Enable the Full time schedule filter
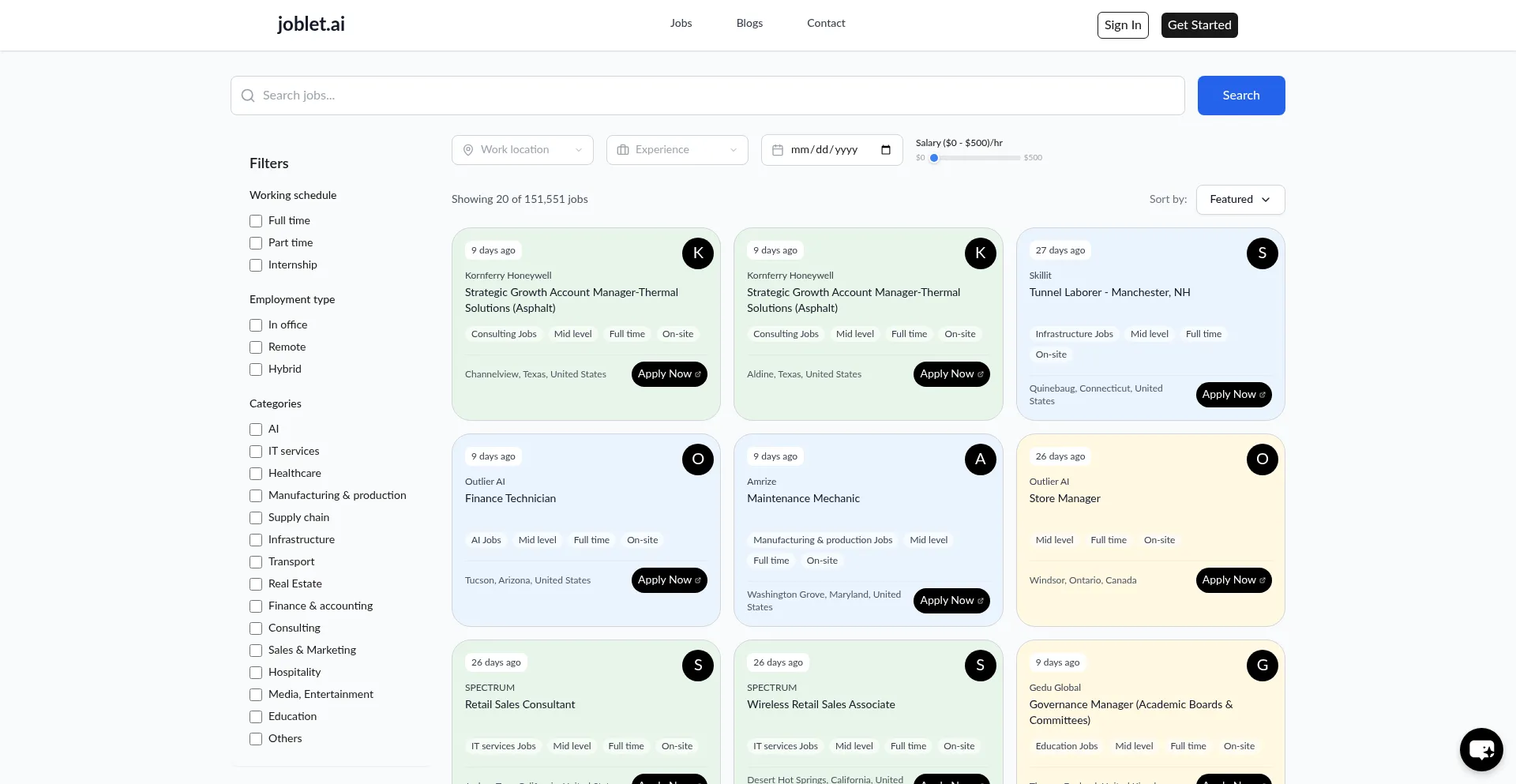The height and width of the screenshot is (784, 1516). [256, 221]
